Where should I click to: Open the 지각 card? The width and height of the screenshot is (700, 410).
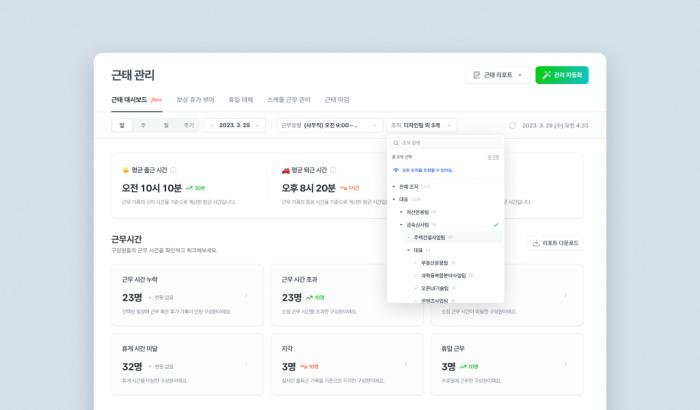click(347, 364)
